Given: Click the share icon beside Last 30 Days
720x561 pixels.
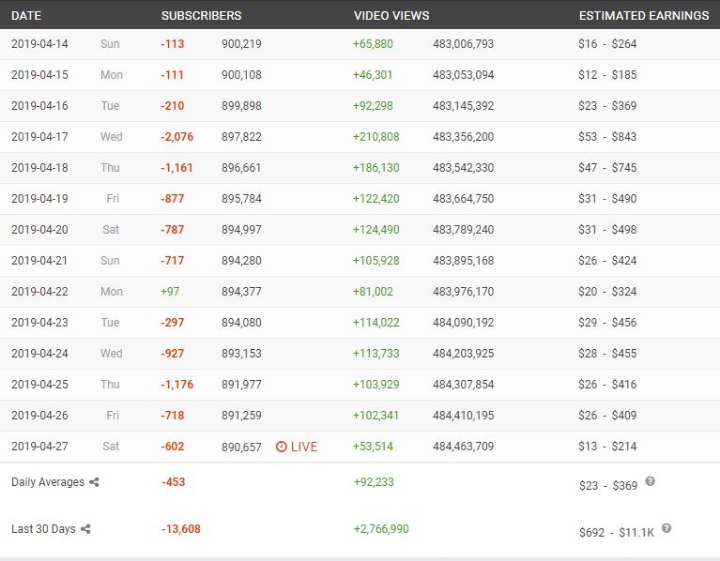Looking at the screenshot, I should coord(86,529).
